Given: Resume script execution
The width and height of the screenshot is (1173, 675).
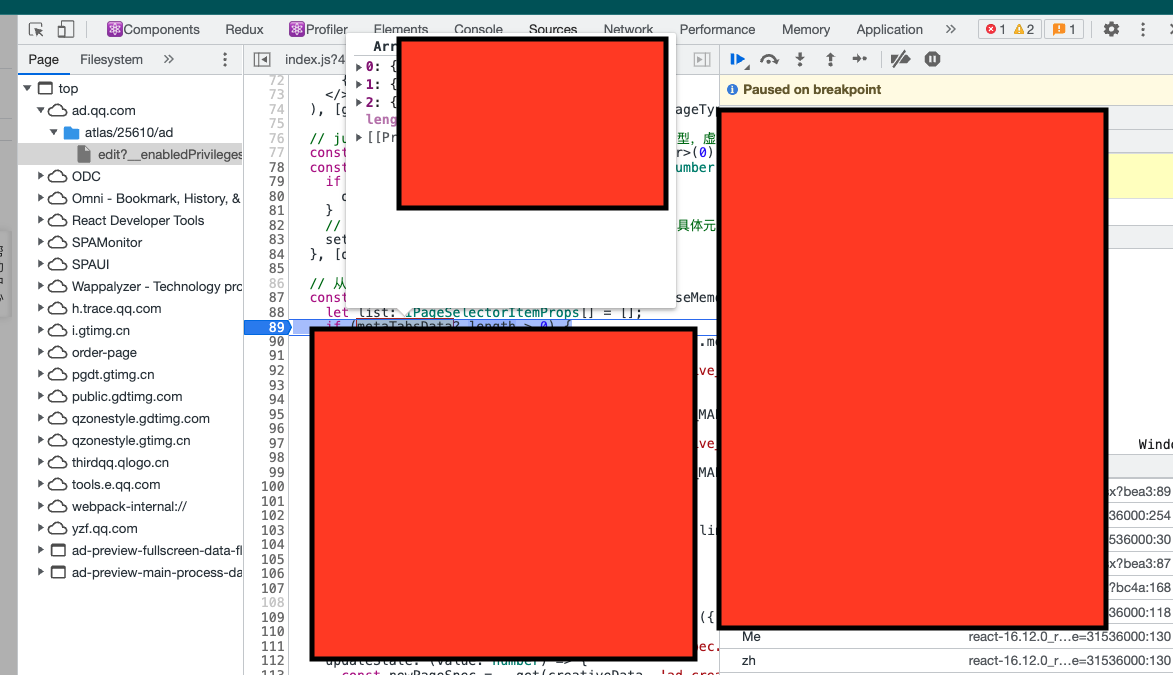Looking at the screenshot, I should (x=738, y=60).
